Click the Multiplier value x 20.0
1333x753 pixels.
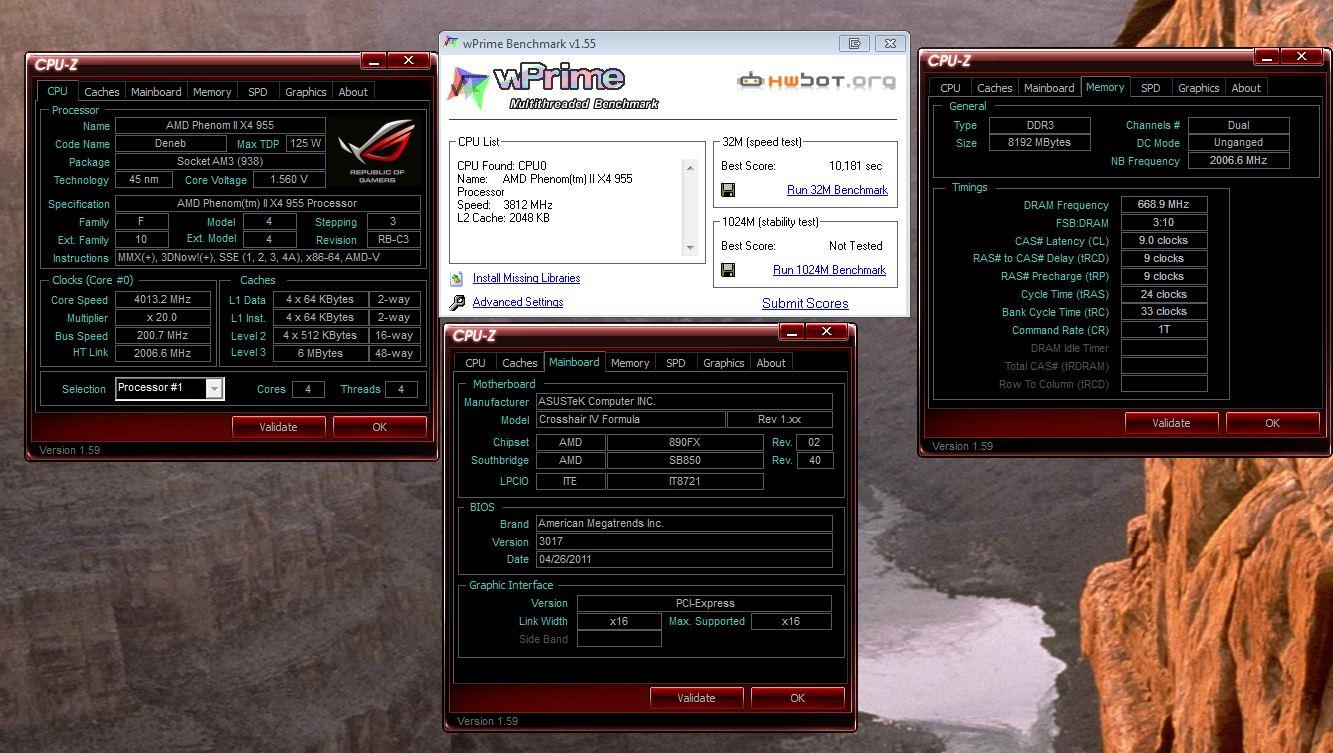tap(162, 318)
